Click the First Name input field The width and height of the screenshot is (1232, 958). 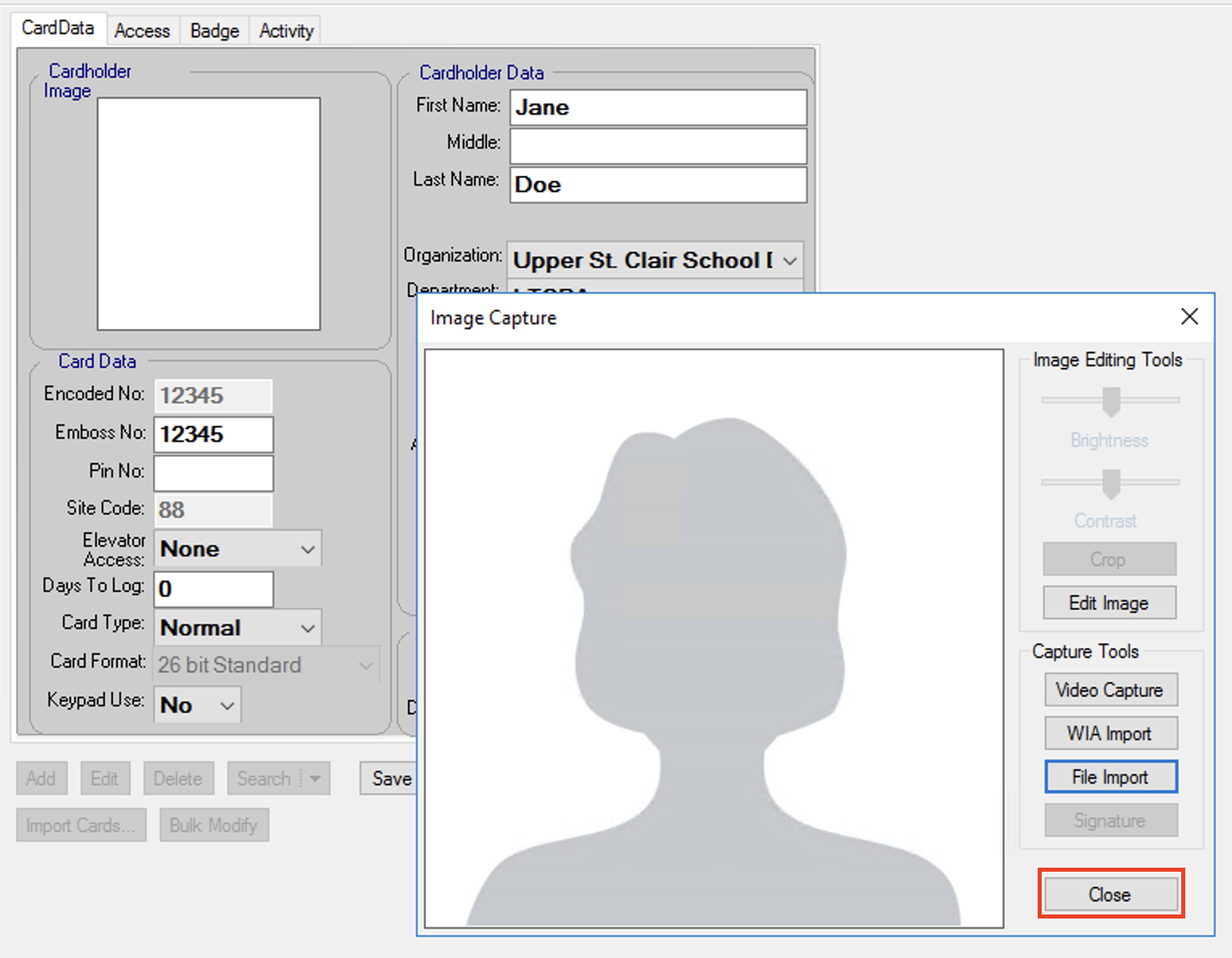click(x=658, y=107)
